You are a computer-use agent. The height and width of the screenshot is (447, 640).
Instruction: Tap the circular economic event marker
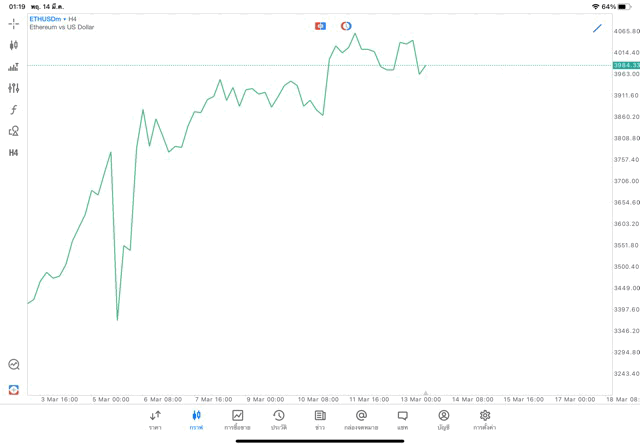(x=346, y=26)
